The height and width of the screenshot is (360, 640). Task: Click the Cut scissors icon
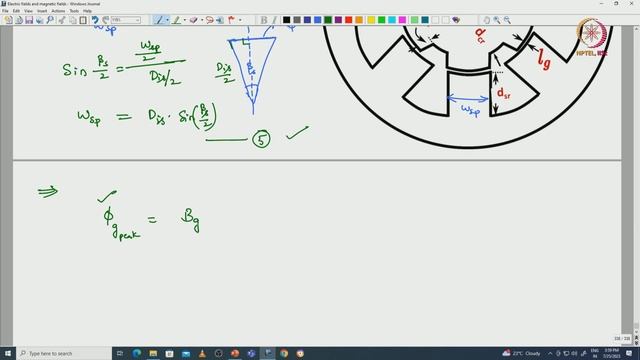(x=62, y=20)
